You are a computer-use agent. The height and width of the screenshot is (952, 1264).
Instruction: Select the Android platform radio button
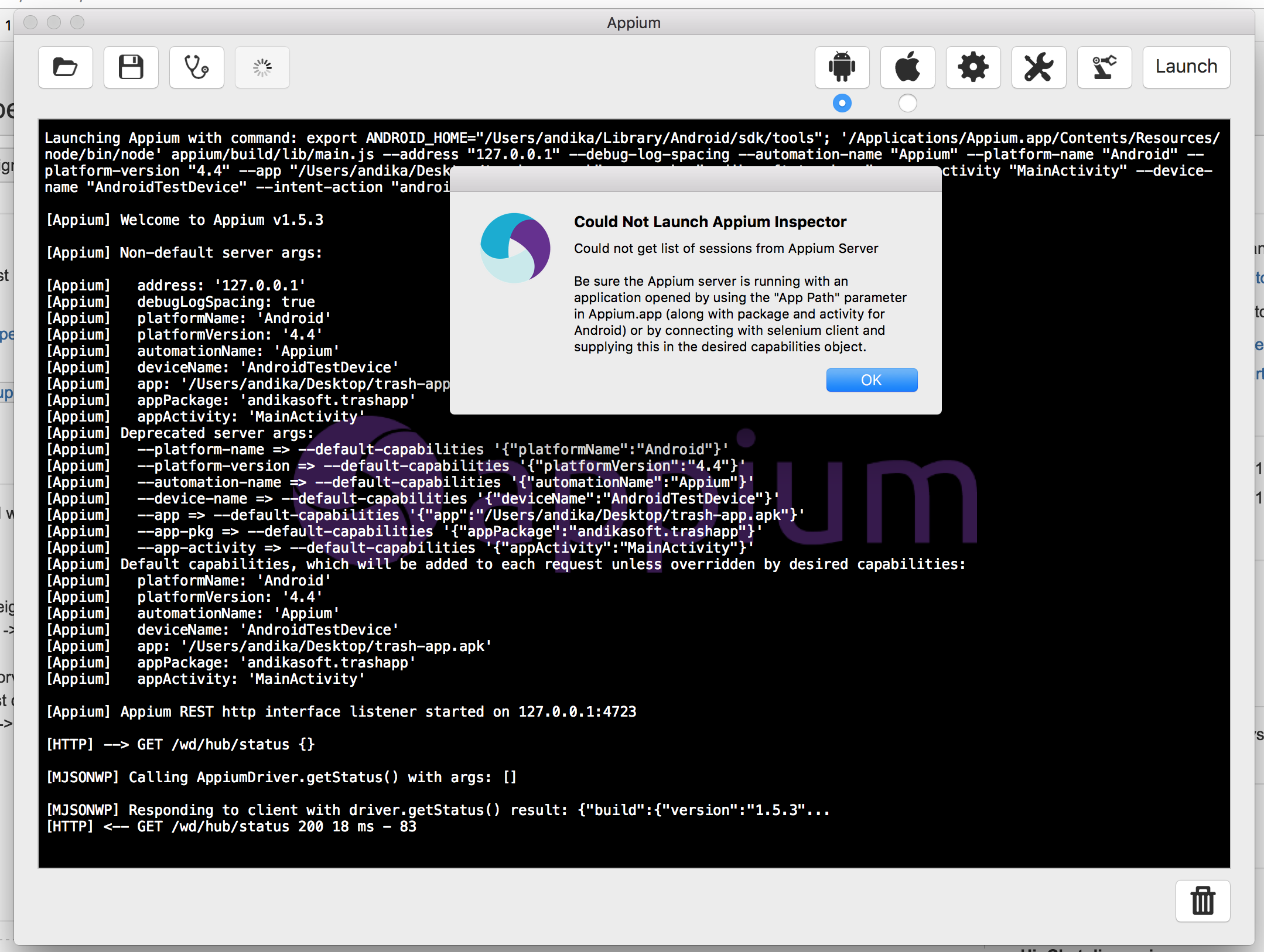point(842,103)
